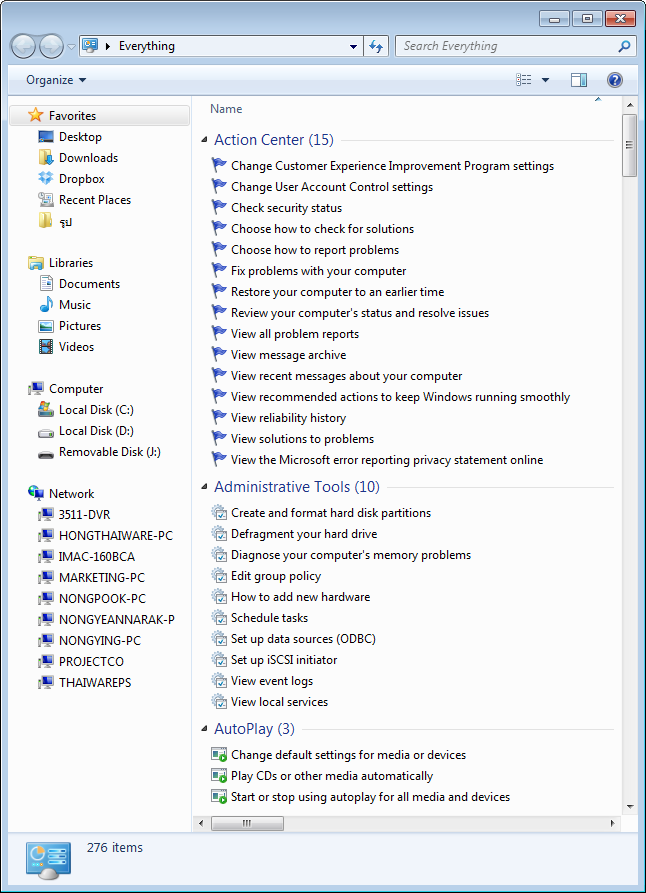646x893 pixels.
Task: Click the Back navigation arrow
Action: click(x=23, y=46)
